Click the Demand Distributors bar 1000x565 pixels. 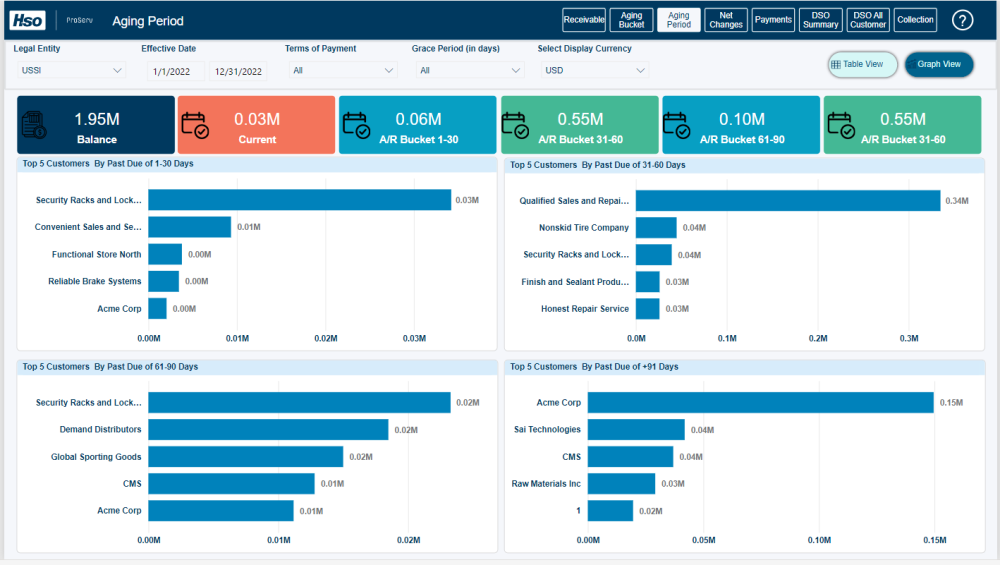coord(268,430)
